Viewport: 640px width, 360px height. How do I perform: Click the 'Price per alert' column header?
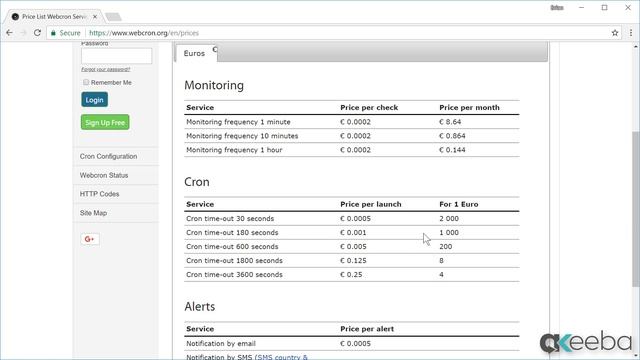coord(367,329)
